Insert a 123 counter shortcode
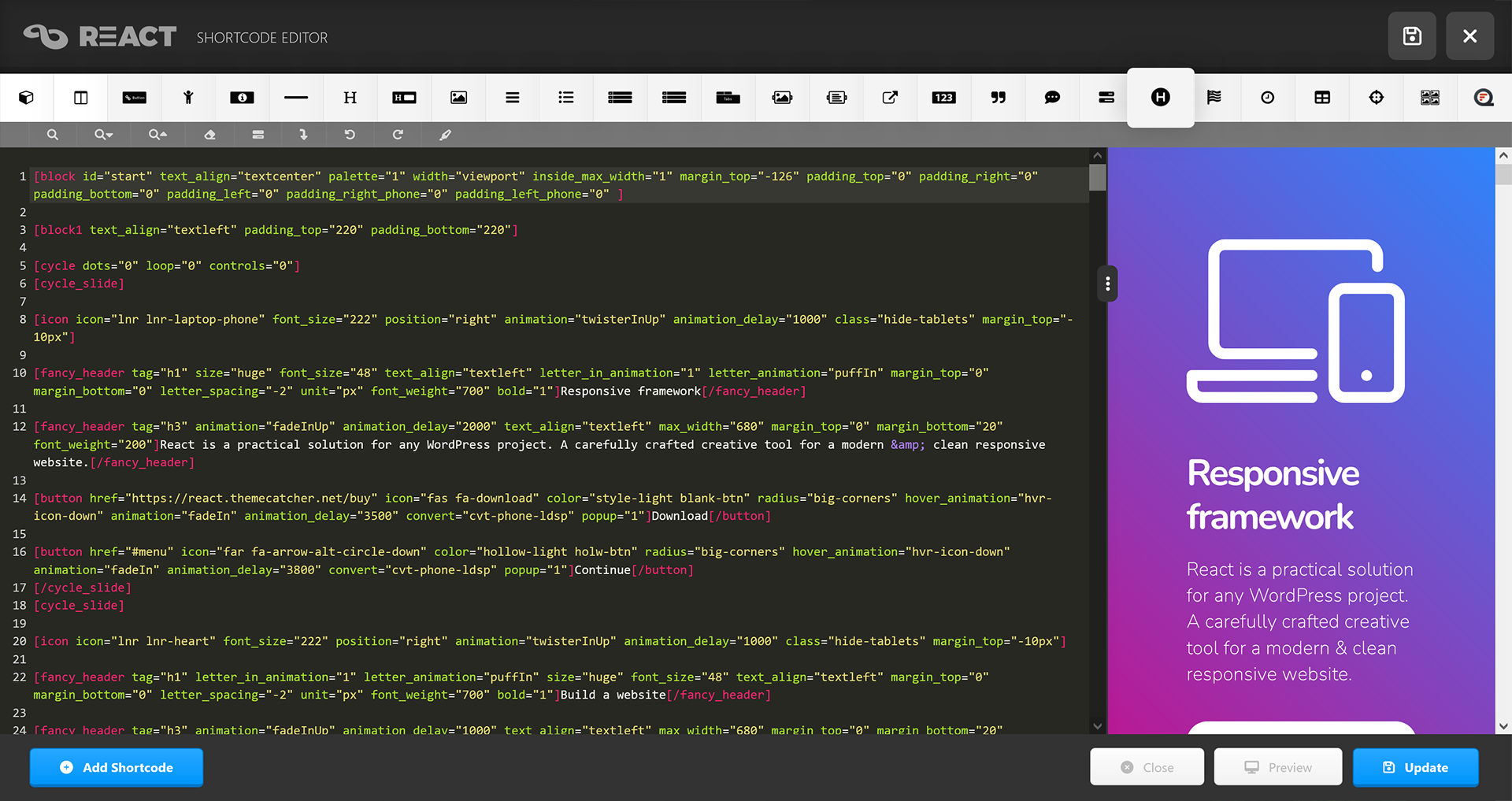 [x=943, y=98]
